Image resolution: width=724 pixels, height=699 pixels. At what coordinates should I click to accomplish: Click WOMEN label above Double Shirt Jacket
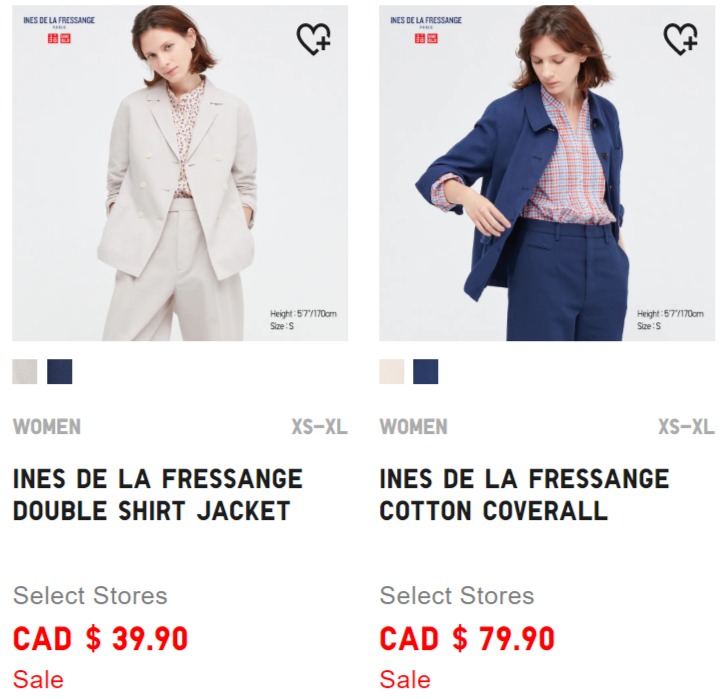(x=47, y=427)
